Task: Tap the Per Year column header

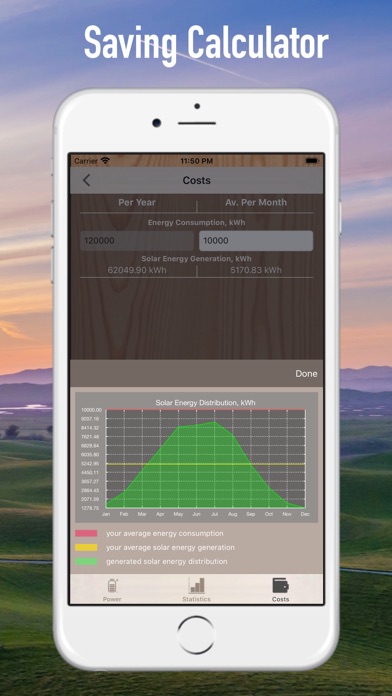Action: 137,202
